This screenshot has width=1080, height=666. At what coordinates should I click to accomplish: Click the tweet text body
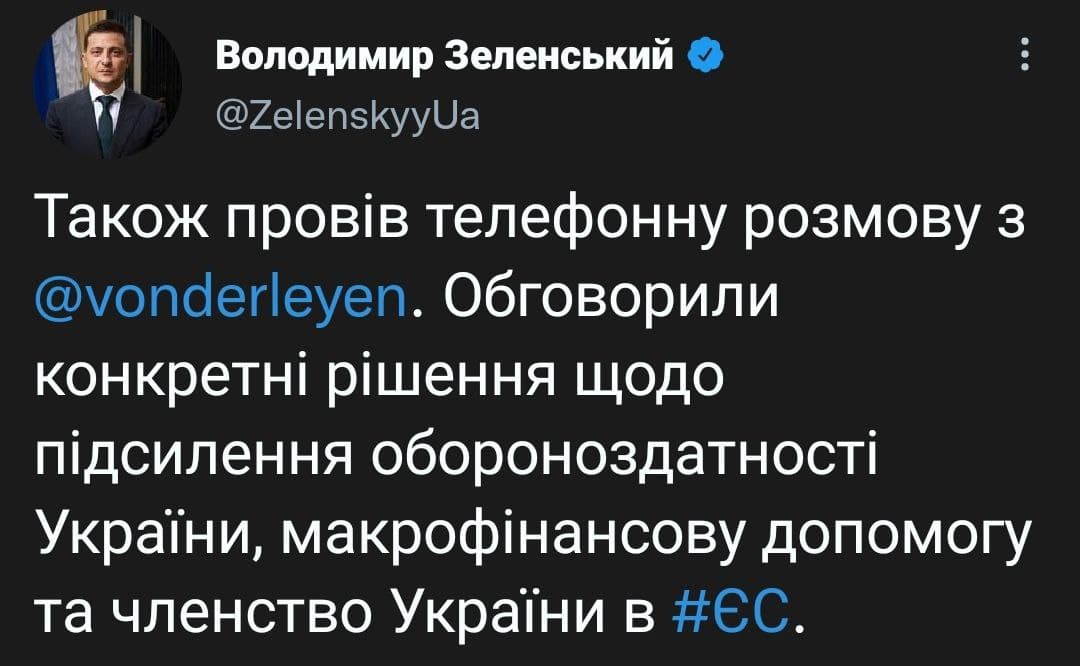(500, 400)
